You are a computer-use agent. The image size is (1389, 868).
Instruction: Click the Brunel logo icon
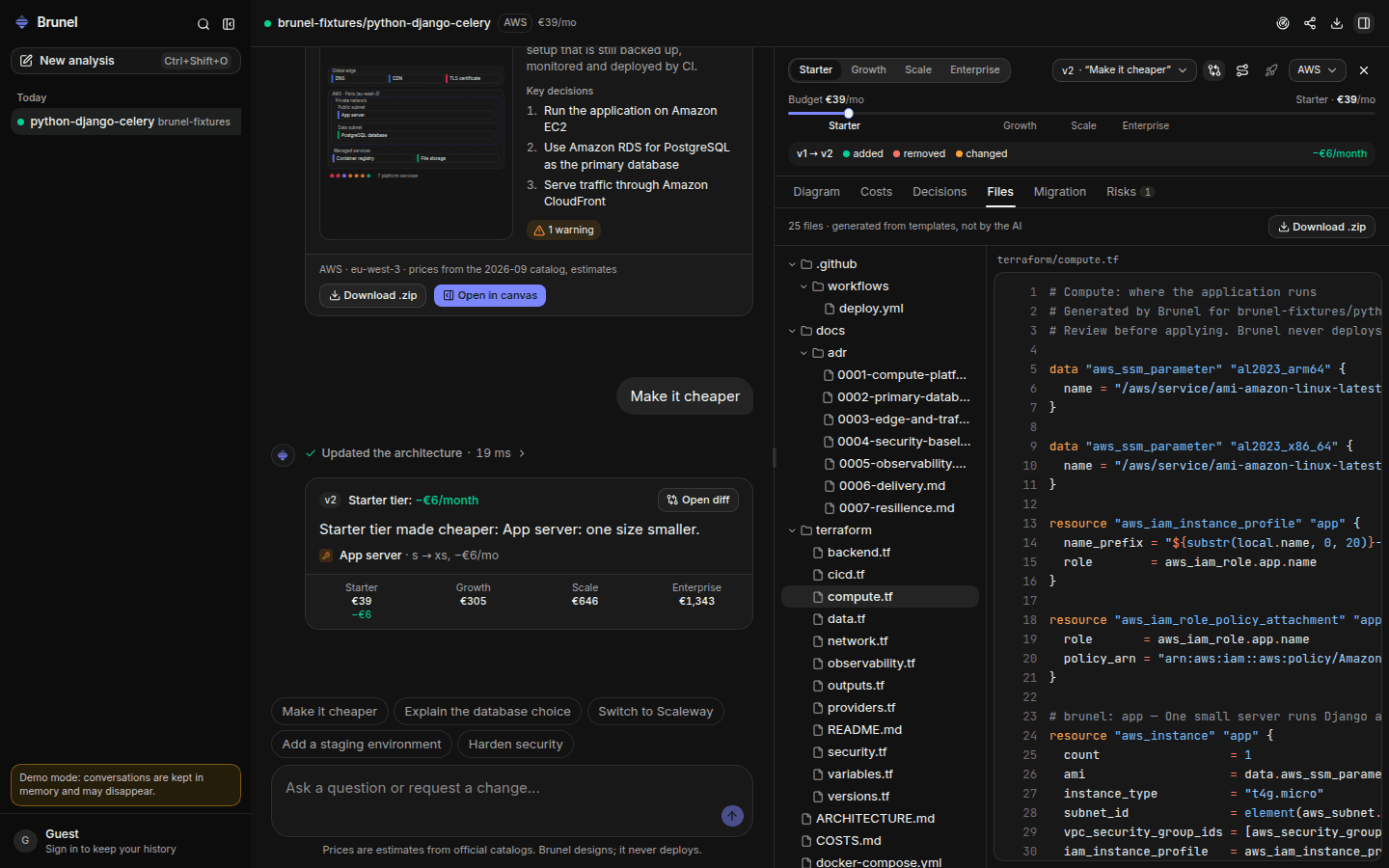tap(22, 22)
